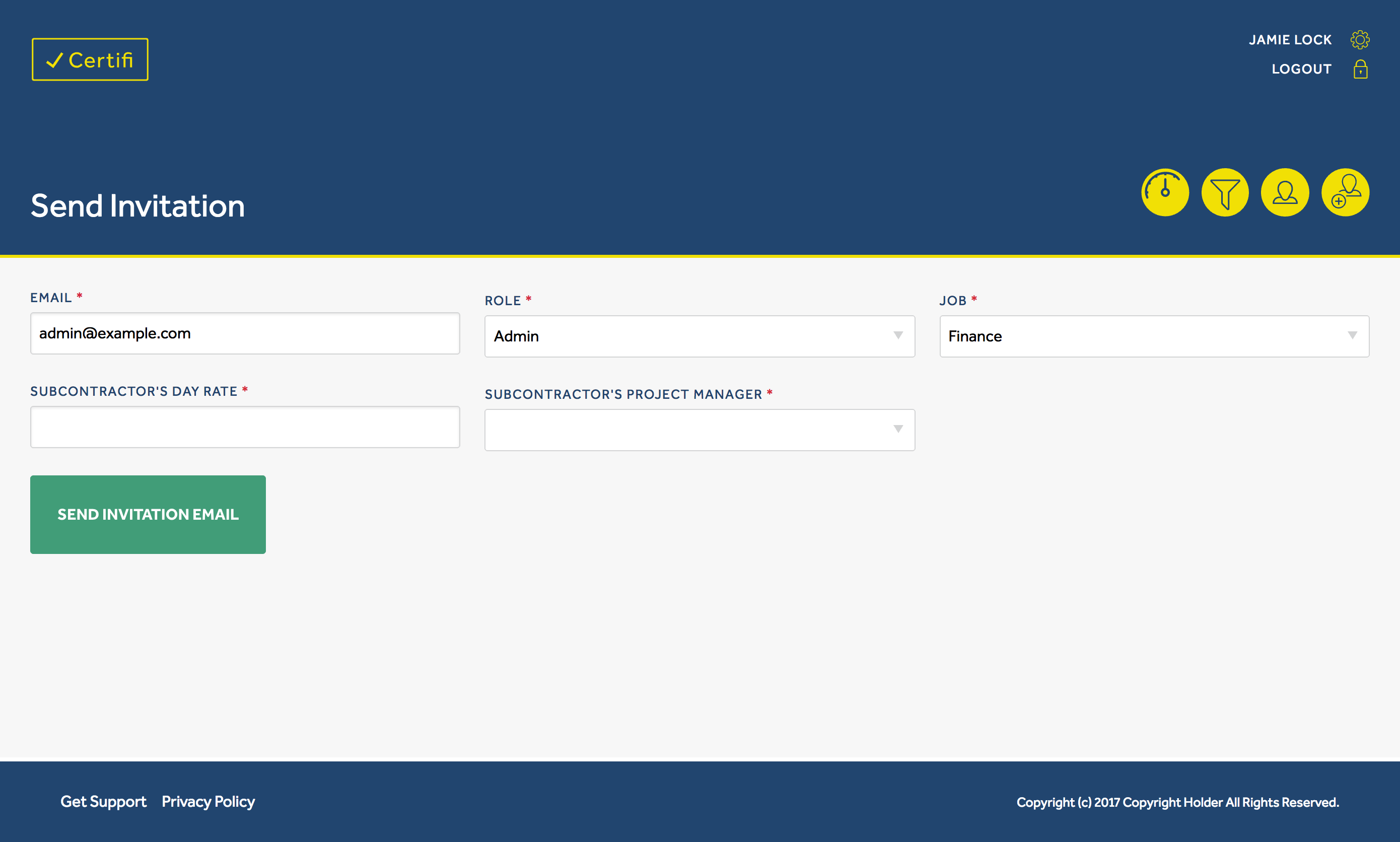Select the filter icon

tap(1225, 192)
